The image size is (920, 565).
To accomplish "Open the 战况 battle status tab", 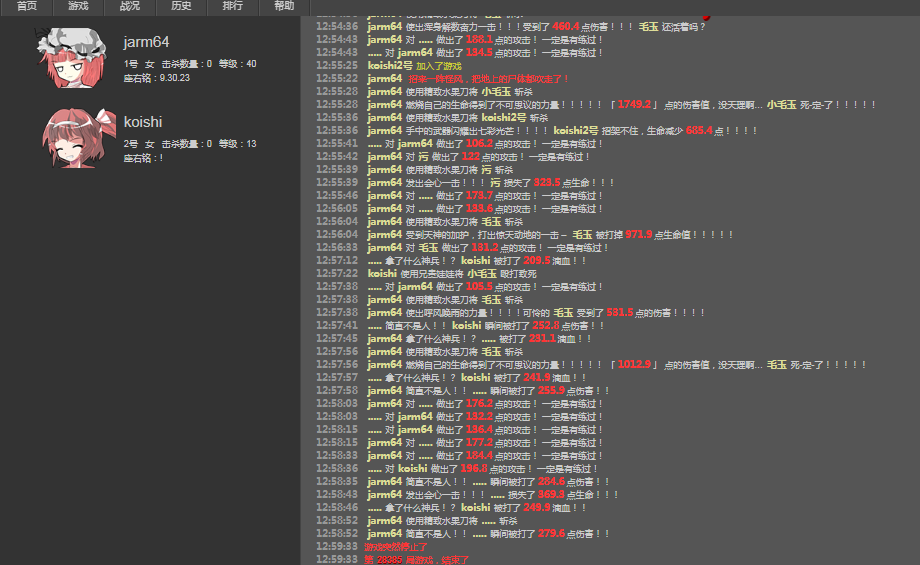I will pyautogui.click(x=130, y=6).
